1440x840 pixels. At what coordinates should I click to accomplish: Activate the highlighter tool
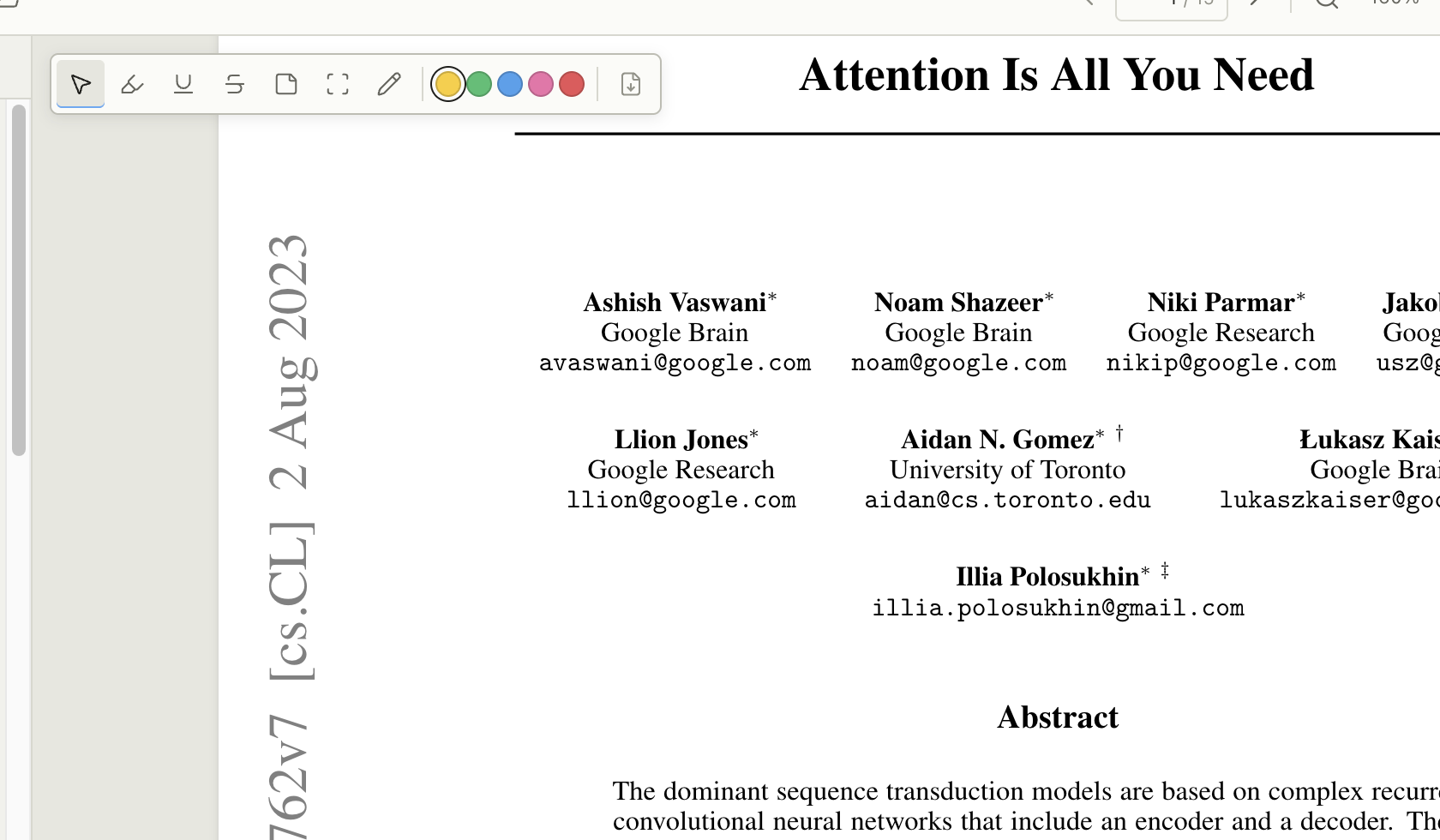click(x=132, y=84)
